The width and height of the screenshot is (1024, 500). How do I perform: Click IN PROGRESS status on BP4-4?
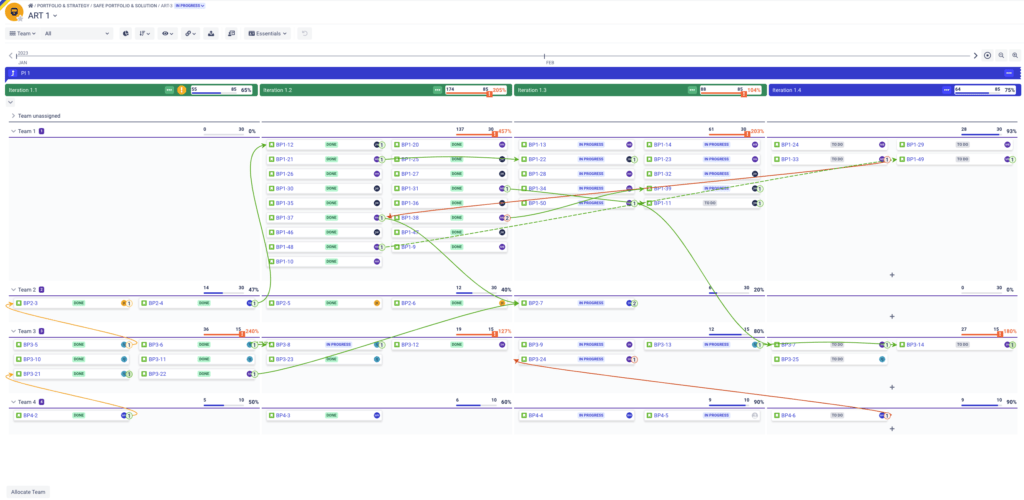click(x=592, y=415)
